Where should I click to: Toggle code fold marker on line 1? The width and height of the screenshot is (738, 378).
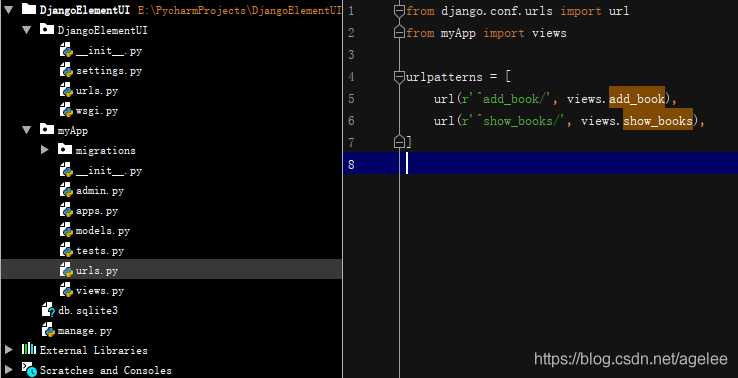pyautogui.click(x=399, y=11)
